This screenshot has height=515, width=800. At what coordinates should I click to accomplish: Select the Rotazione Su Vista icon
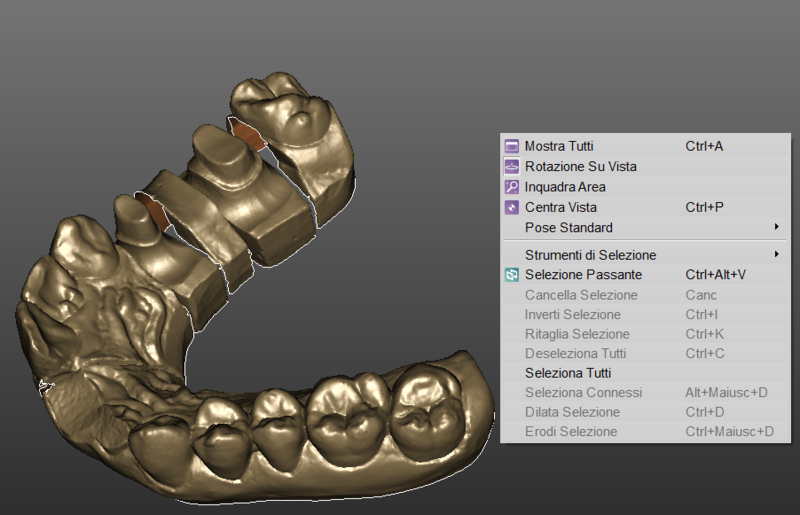[512, 166]
